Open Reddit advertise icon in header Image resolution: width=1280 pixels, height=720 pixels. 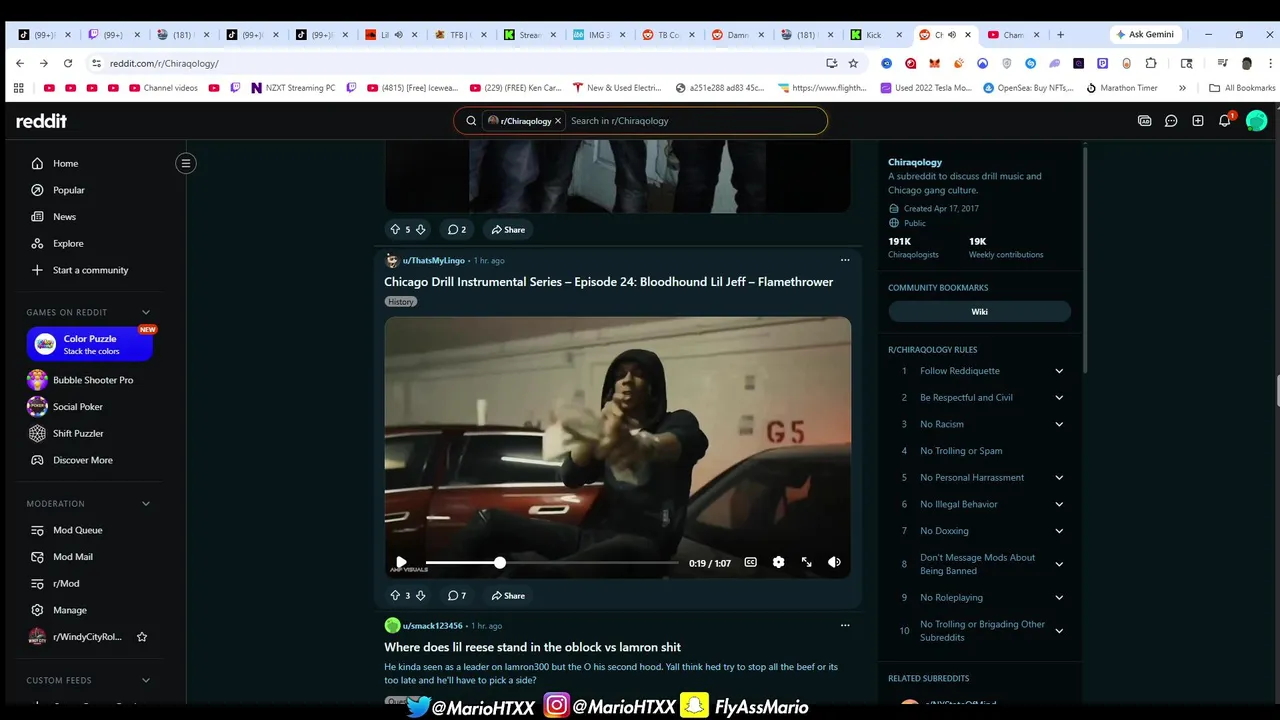coord(1145,121)
